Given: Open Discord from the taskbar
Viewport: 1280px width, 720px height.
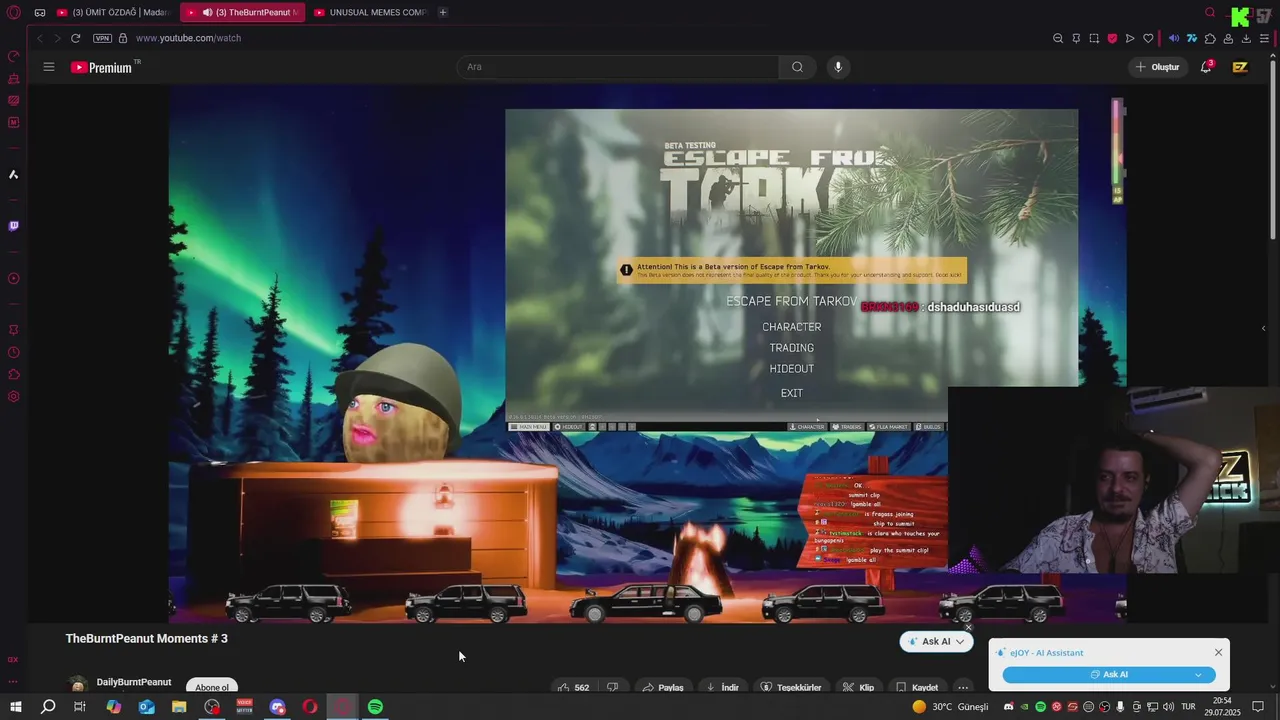Looking at the screenshot, I should point(277,707).
